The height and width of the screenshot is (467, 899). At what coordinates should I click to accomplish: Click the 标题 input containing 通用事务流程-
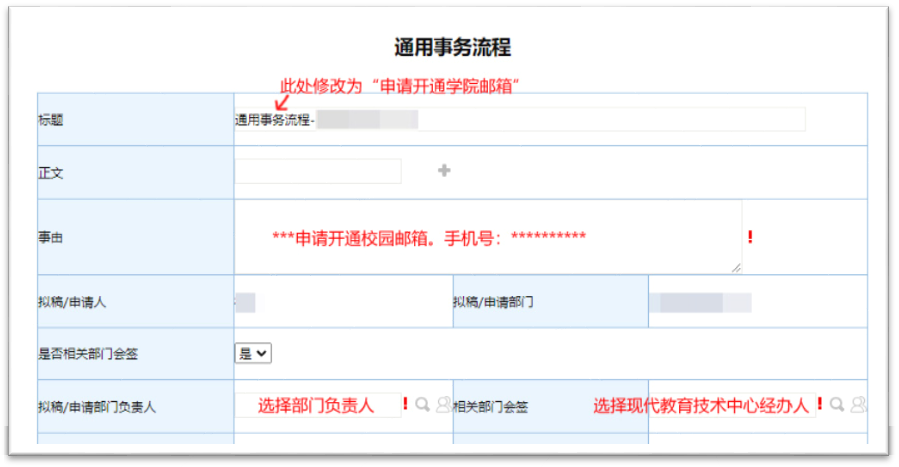coord(520,120)
